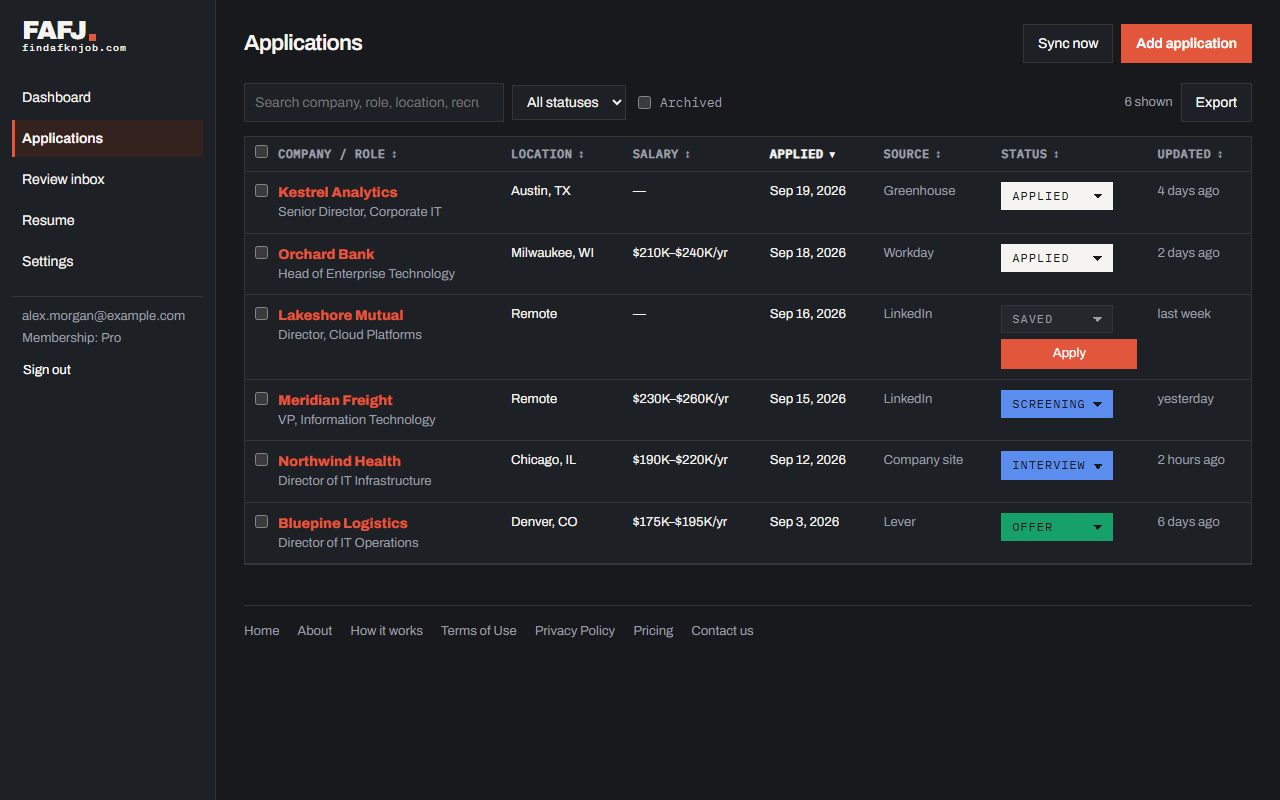This screenshot has height=800, width=1280.
Task: Click the FAFJ findafknjob.com logo
Action: tap(75, 36)
